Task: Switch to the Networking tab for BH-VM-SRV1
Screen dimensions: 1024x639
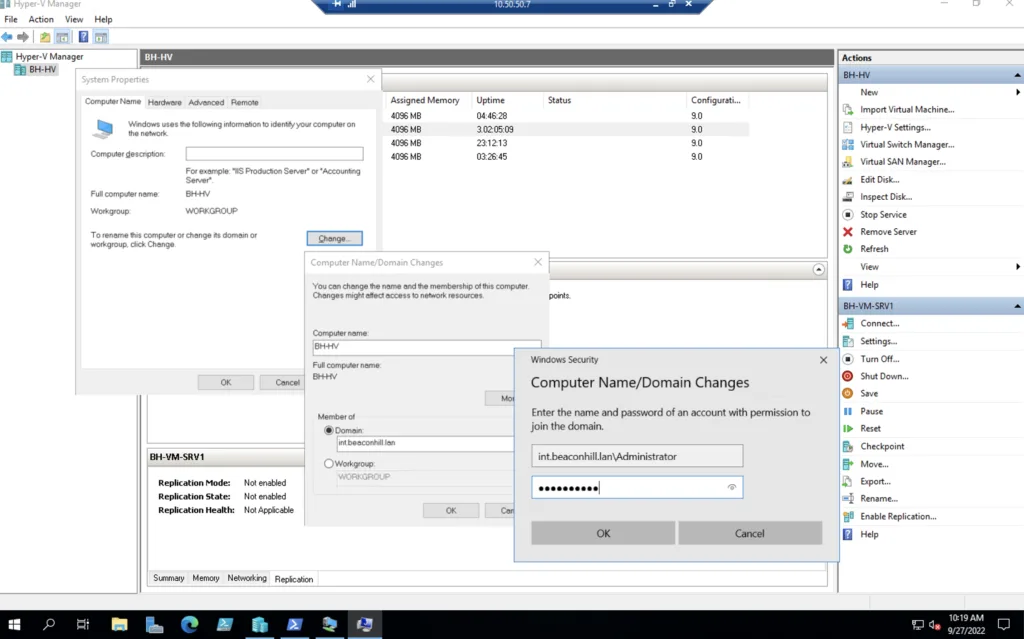Action: (247, 578)
